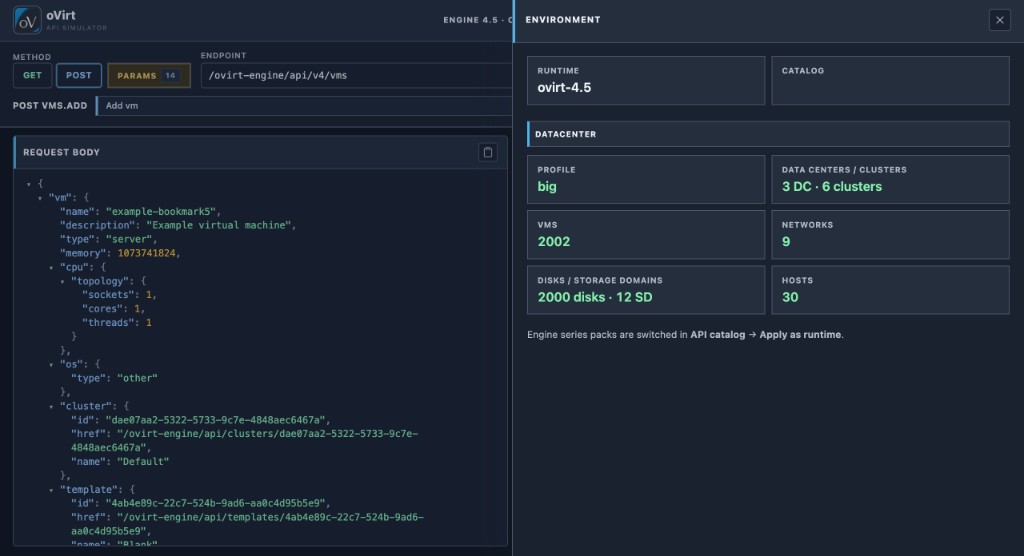Viewport: 1024px width, 556px height.
Task: Click the HOSTS 30 value
Action: point(790,297)
